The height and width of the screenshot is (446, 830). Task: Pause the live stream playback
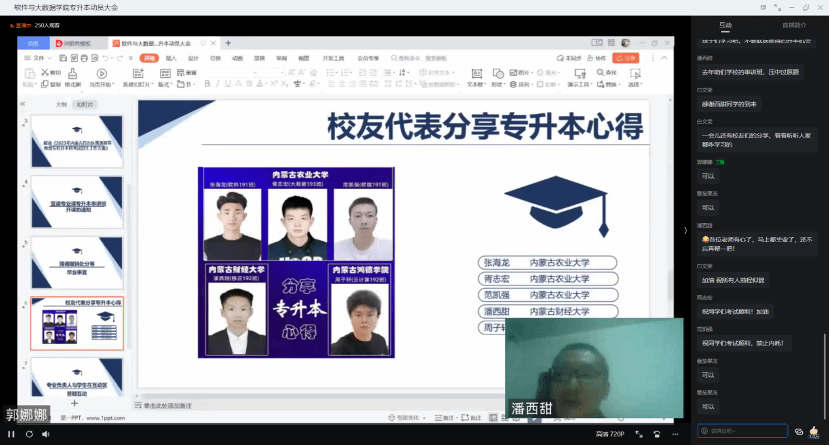pos(10,435)
